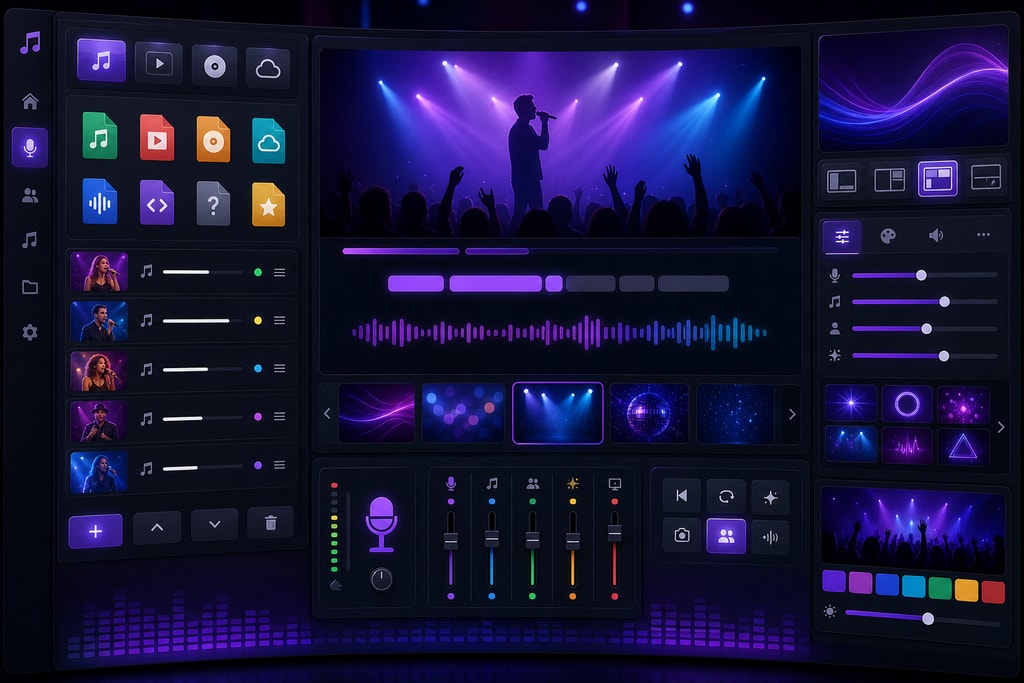Open the orange disc file icon
The width and height of the screenshot is (1024, 683).
pyautogui.click(x=213, y=140)
